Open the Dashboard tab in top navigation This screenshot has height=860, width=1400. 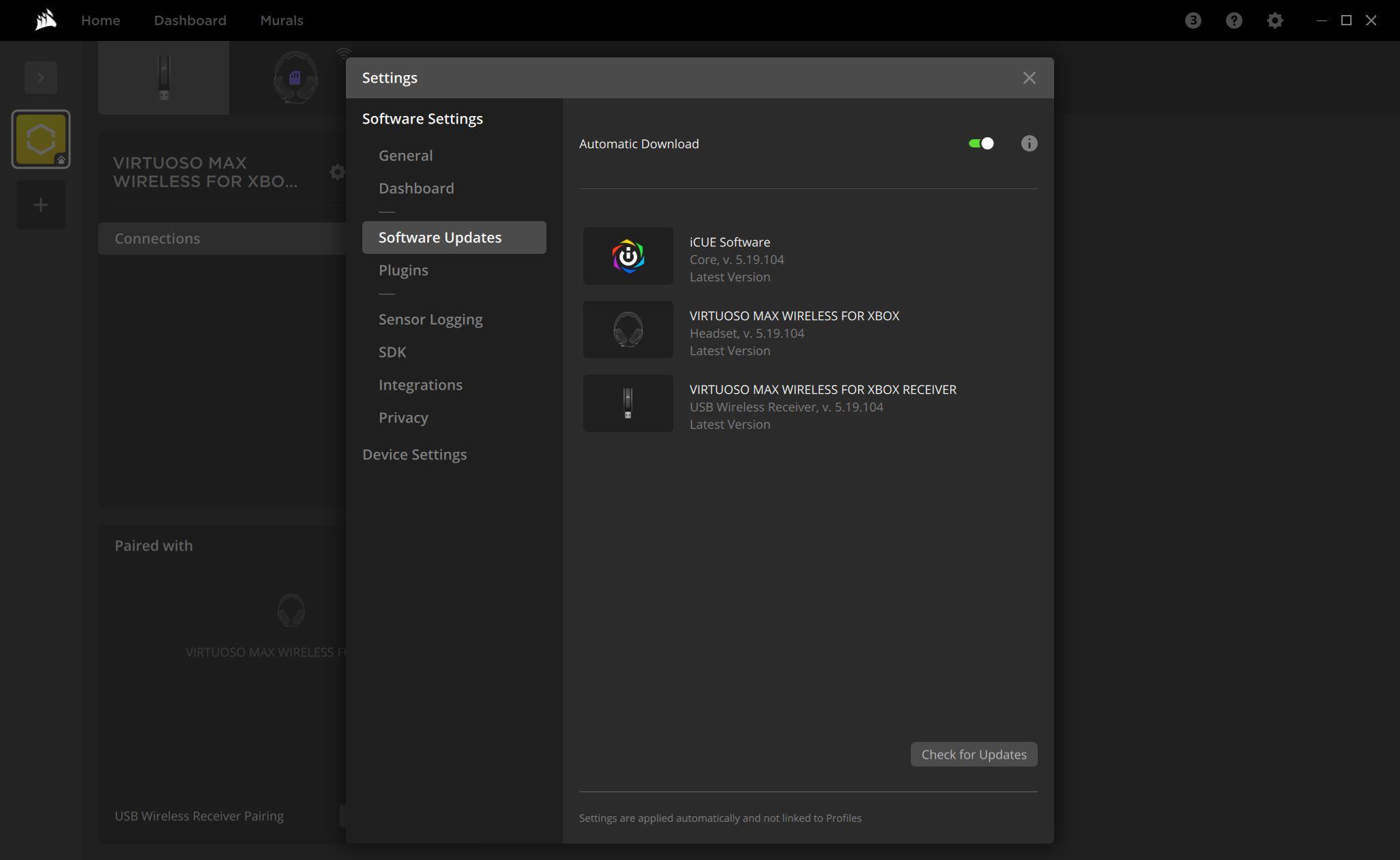click(190, 20)
